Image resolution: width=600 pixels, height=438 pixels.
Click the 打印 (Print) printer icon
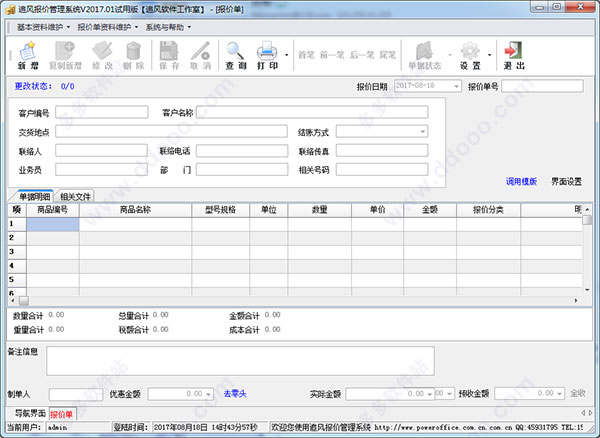pyautogui.click(x=267, y=55)
